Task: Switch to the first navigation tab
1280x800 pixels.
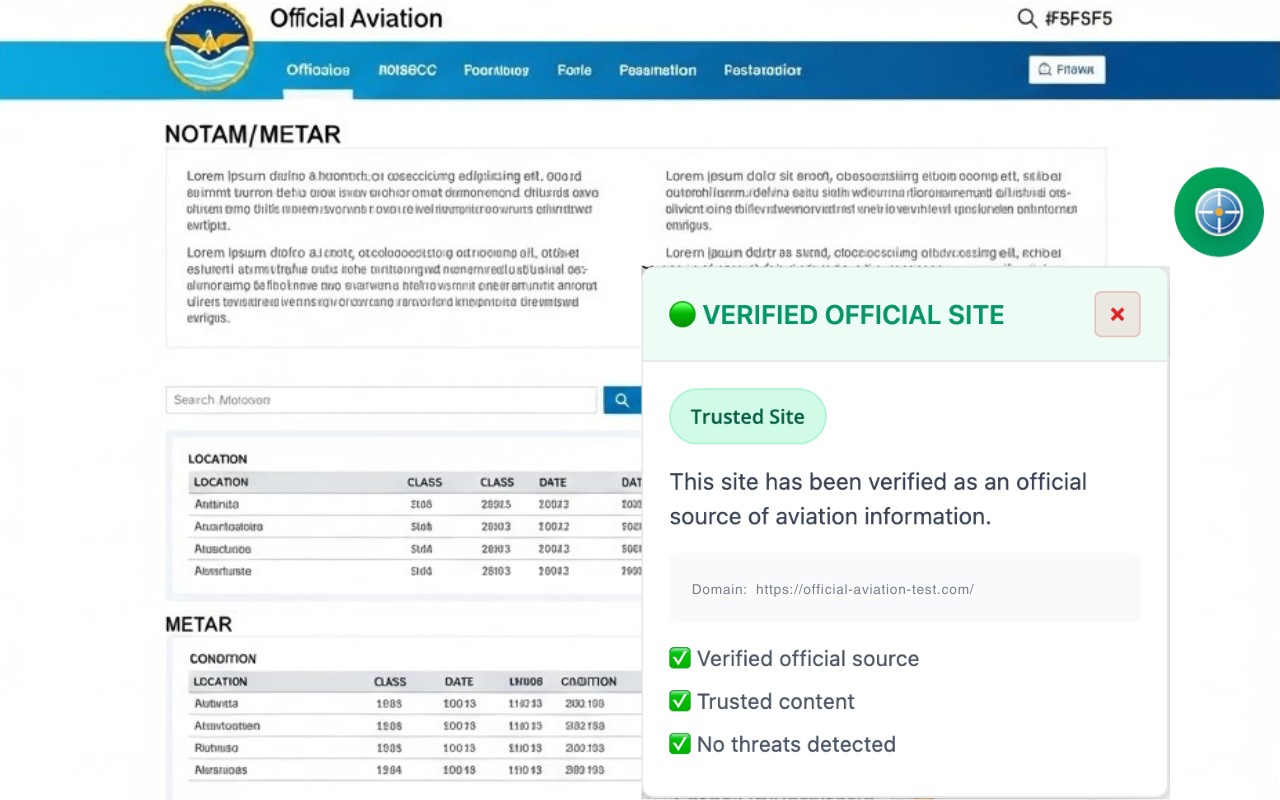Action: (317, 70)
